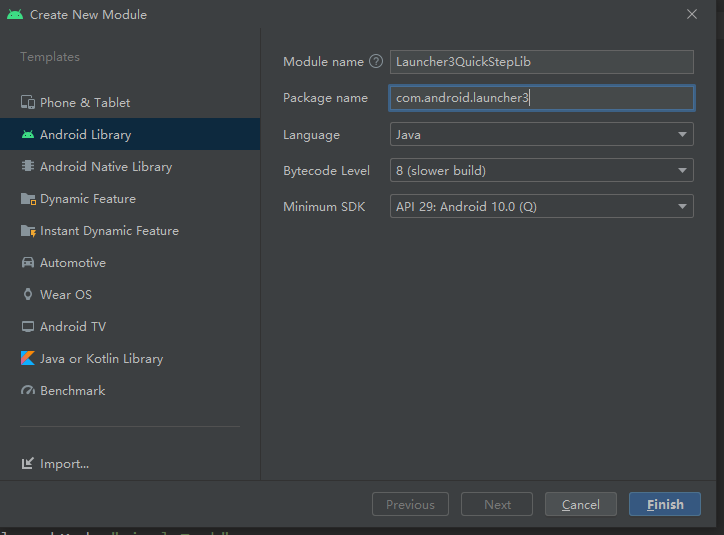This screenshot has width=724, height=535.
Task: Click the Create New Module title text
Action: (x=88, y=14)
